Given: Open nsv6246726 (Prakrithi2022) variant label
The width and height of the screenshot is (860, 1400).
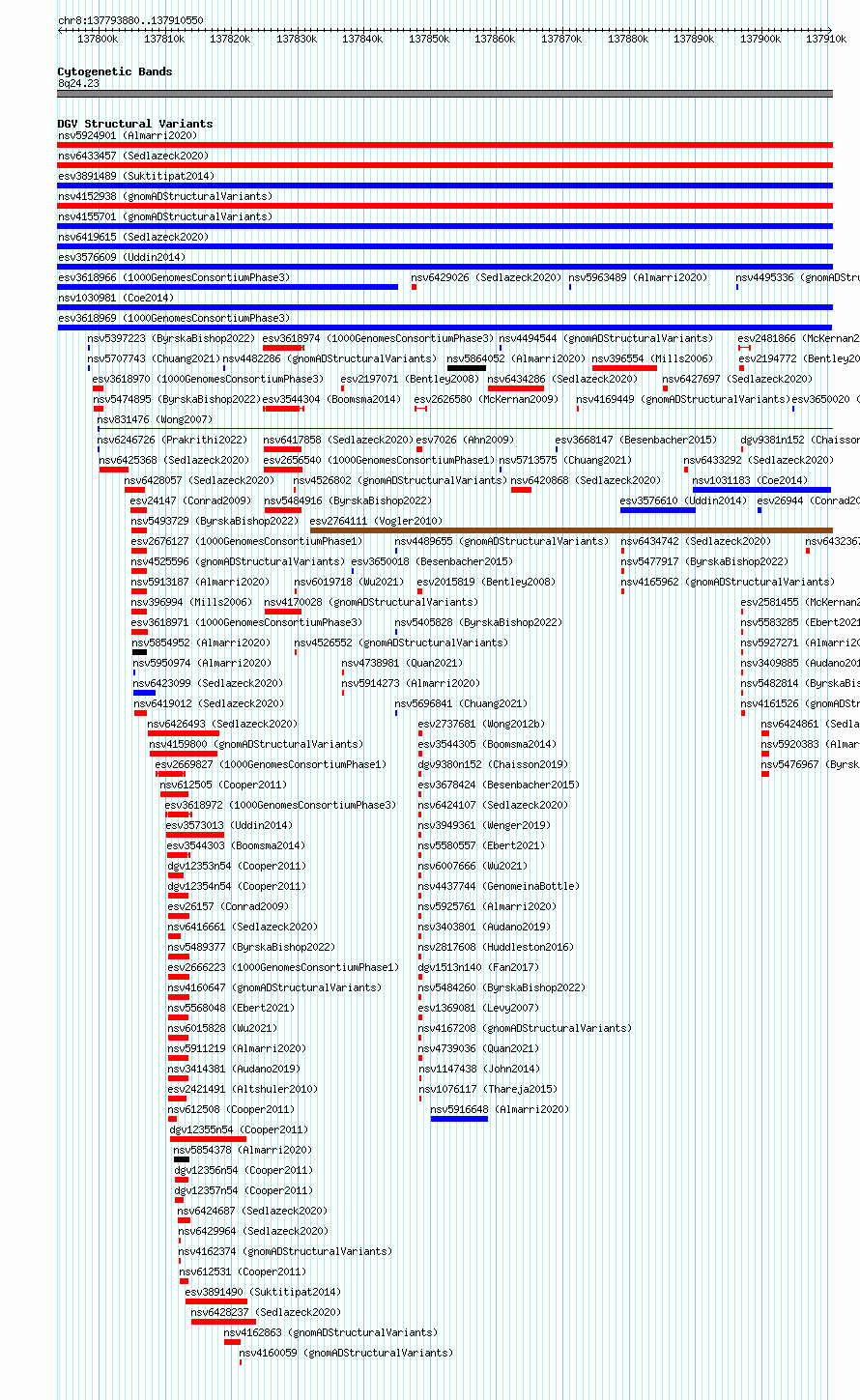Looking at the screenshot, I should tap(173, 440).
